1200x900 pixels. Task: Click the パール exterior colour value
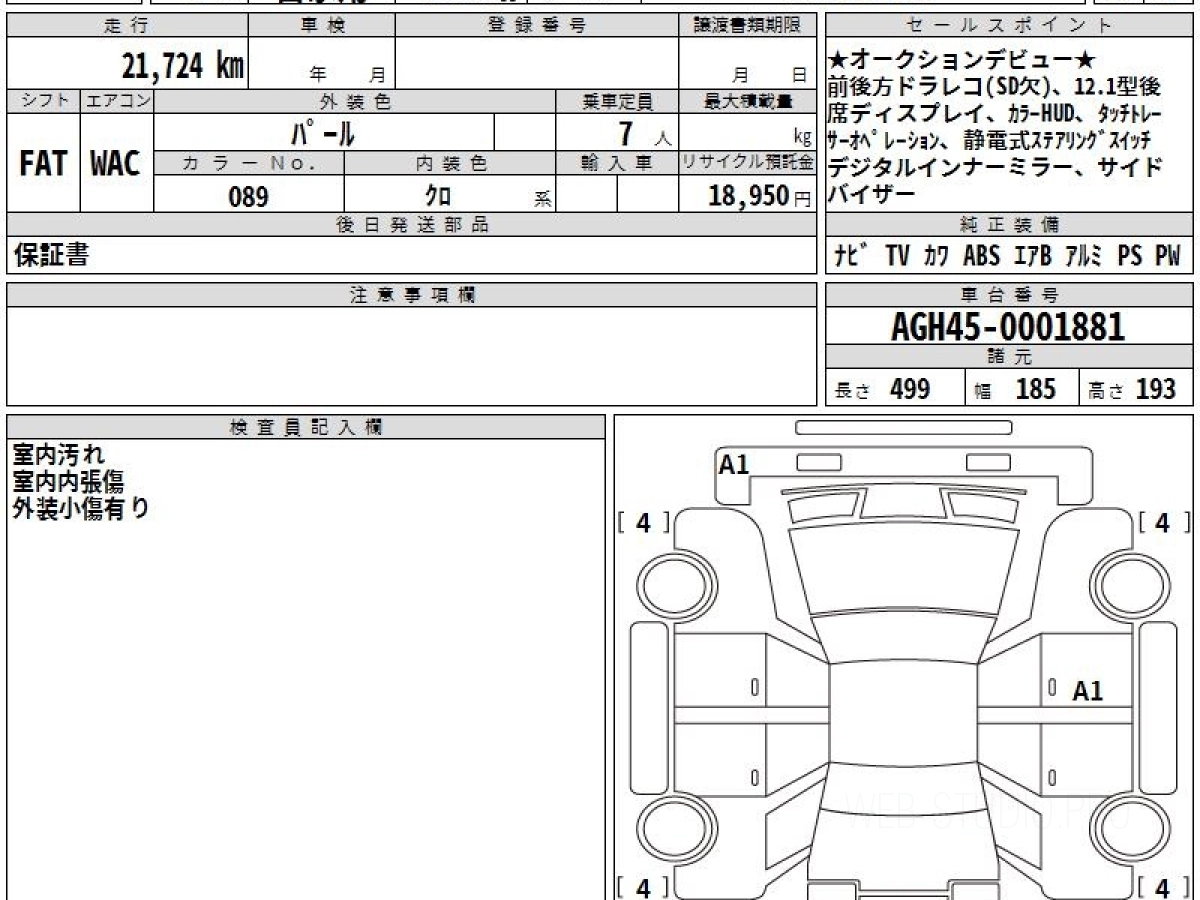(x=322, y=133)
